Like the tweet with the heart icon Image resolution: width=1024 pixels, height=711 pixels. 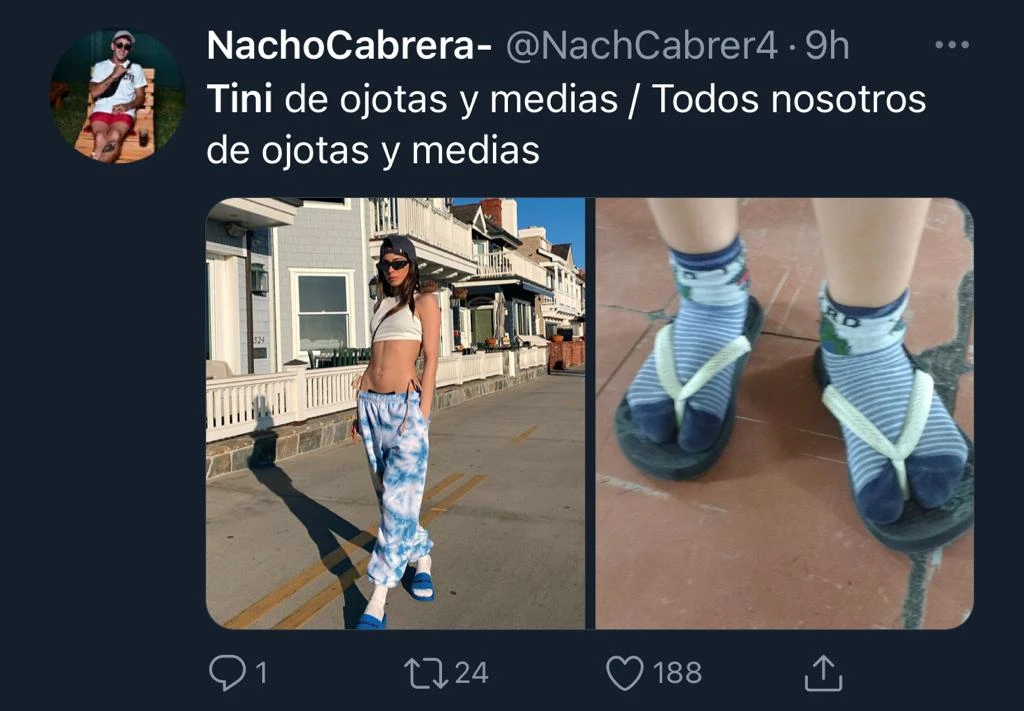625,673
